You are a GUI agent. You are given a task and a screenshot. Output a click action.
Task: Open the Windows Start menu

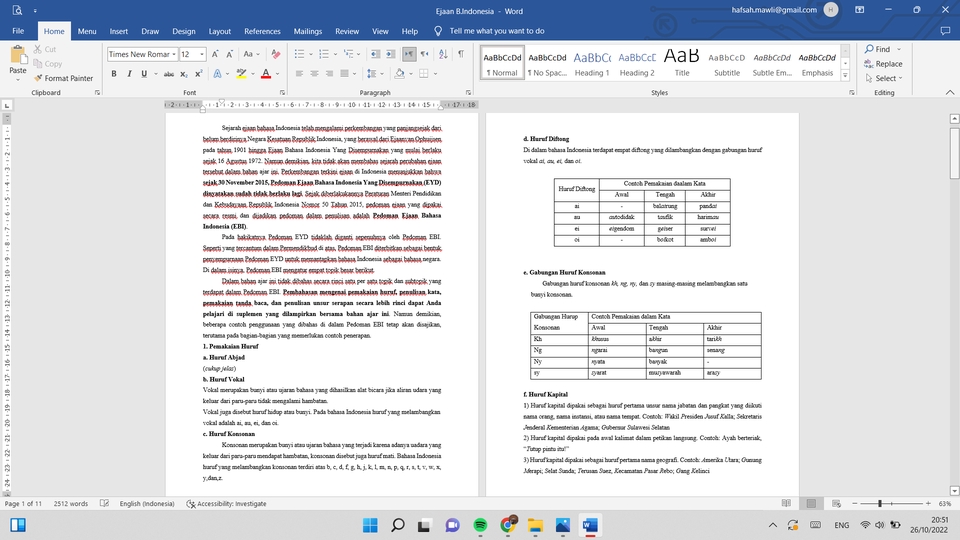click(370, 525)
